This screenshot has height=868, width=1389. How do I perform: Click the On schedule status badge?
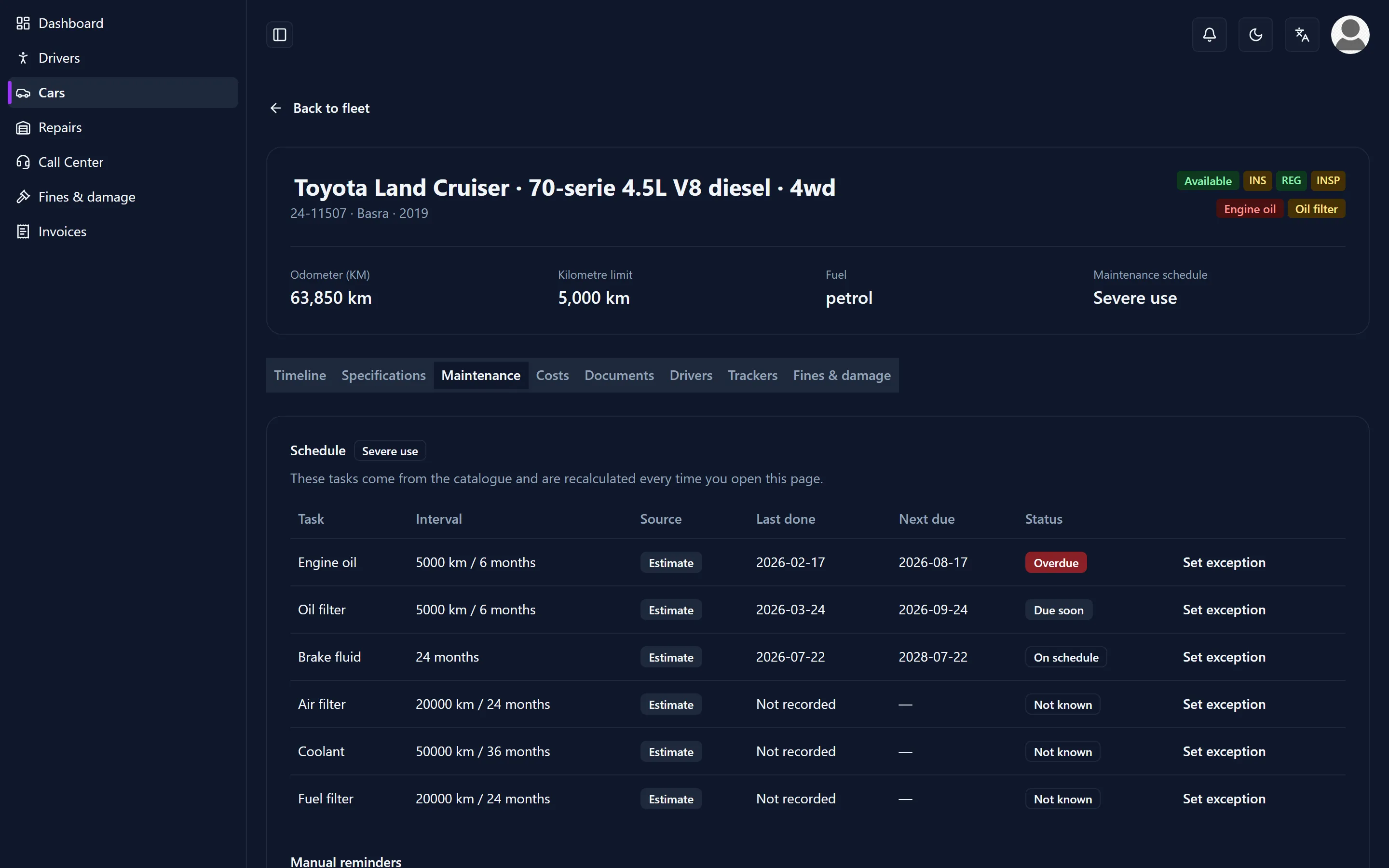click(x=1066, y=657)
